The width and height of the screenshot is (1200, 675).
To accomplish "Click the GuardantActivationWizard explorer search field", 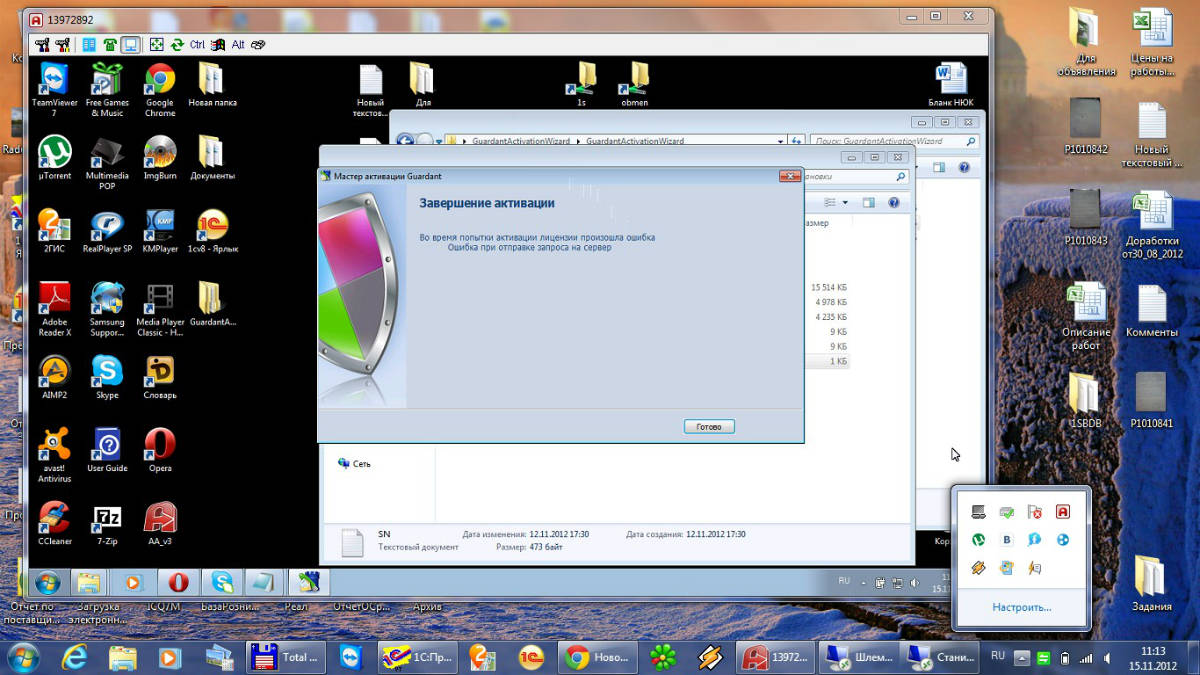I will point(888,142).
